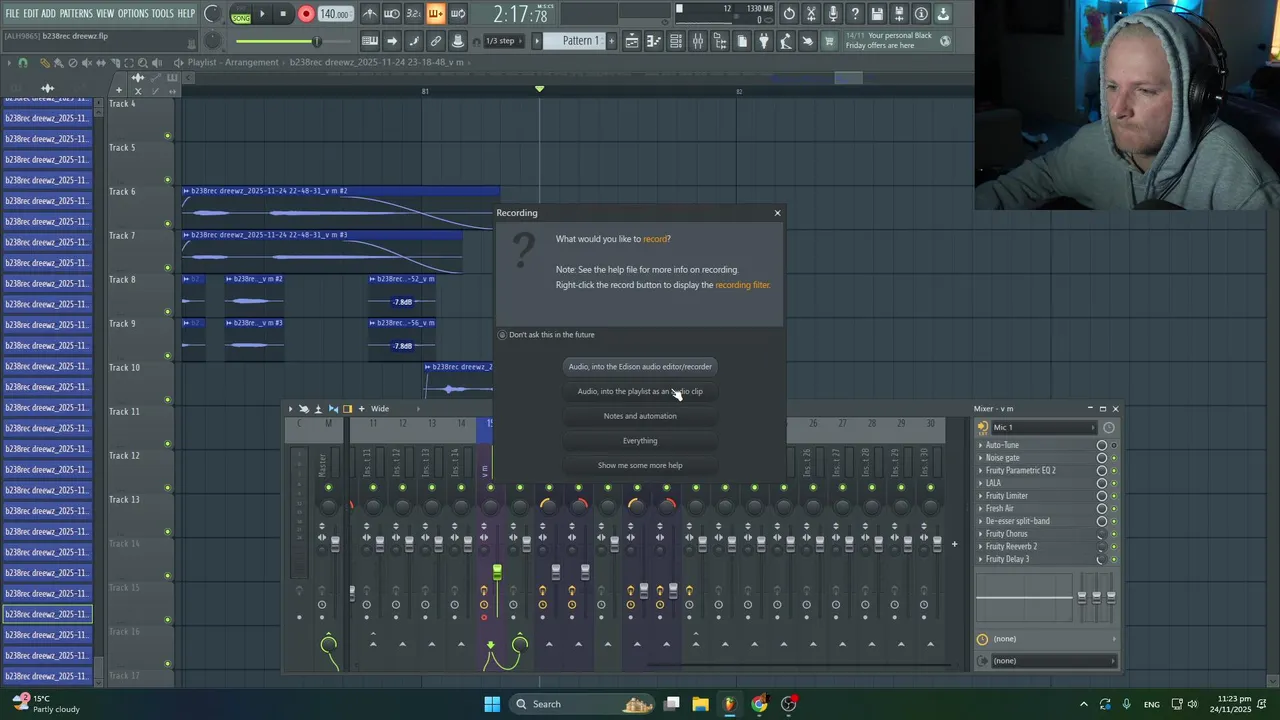
Task: Open the Undo history icon
Action: (790, 14)
